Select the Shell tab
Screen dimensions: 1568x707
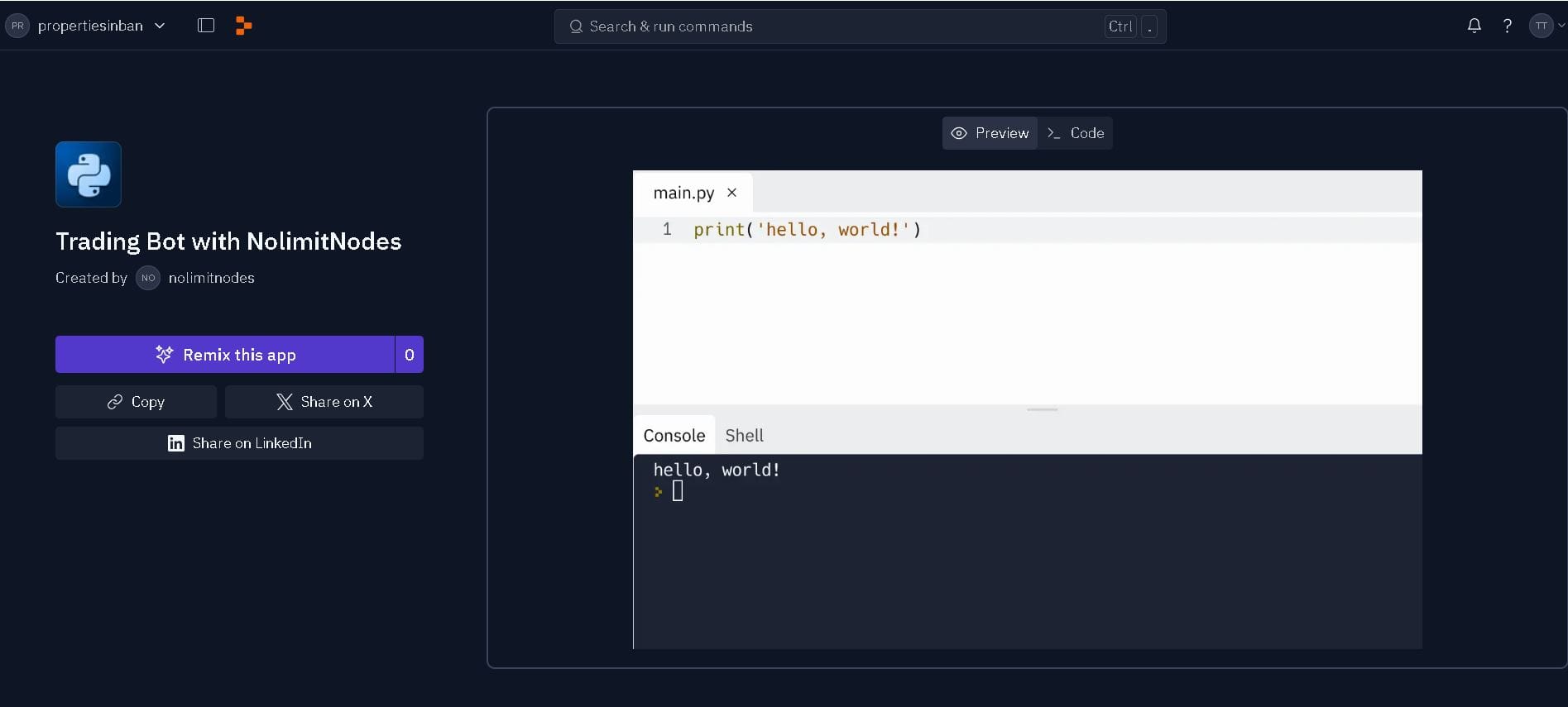coord(745,435)
